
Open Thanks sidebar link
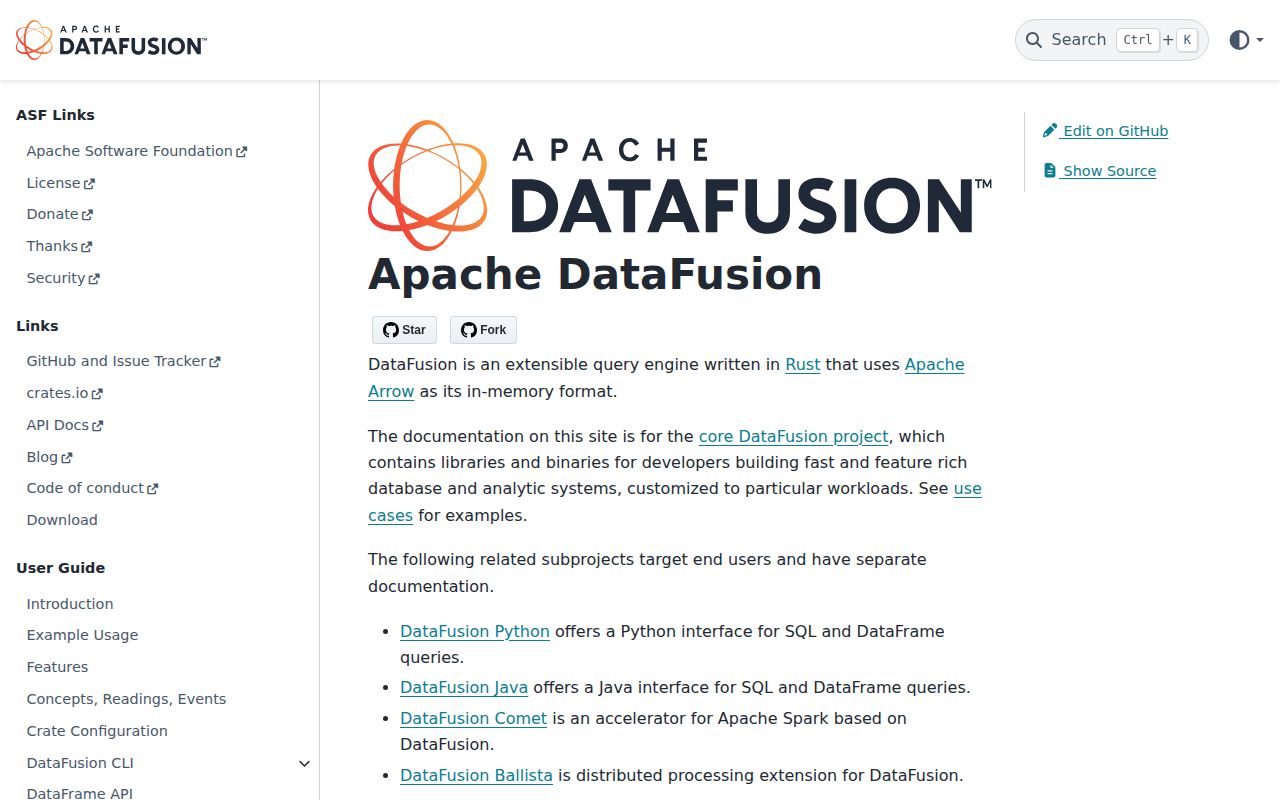pos(52,246)
